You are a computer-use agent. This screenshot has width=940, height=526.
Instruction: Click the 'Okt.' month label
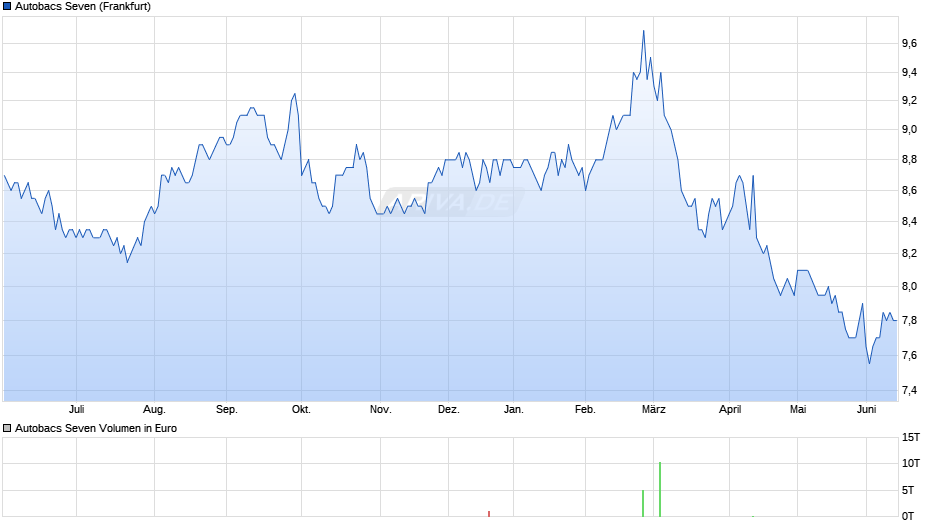(301, 410)
